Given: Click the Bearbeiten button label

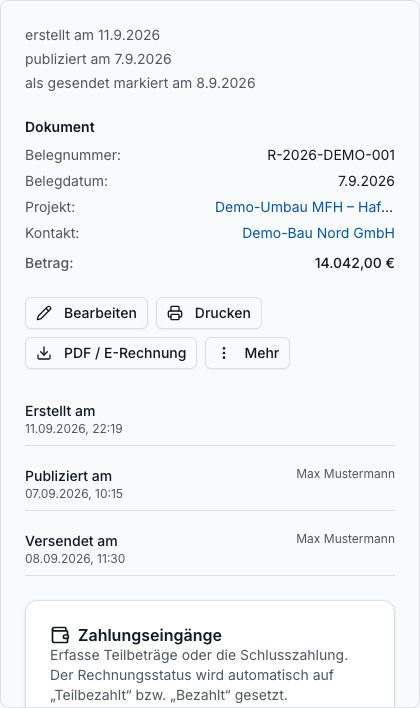Looking at the screenshot, I should pyautogui.click(x=100, y=313).
